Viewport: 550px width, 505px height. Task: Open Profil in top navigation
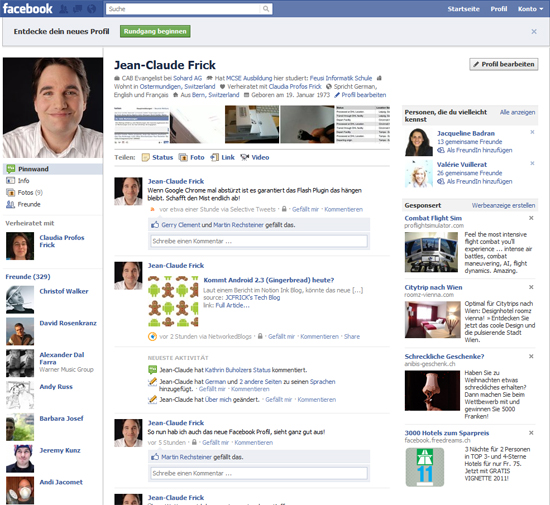[x=499, y=9]
